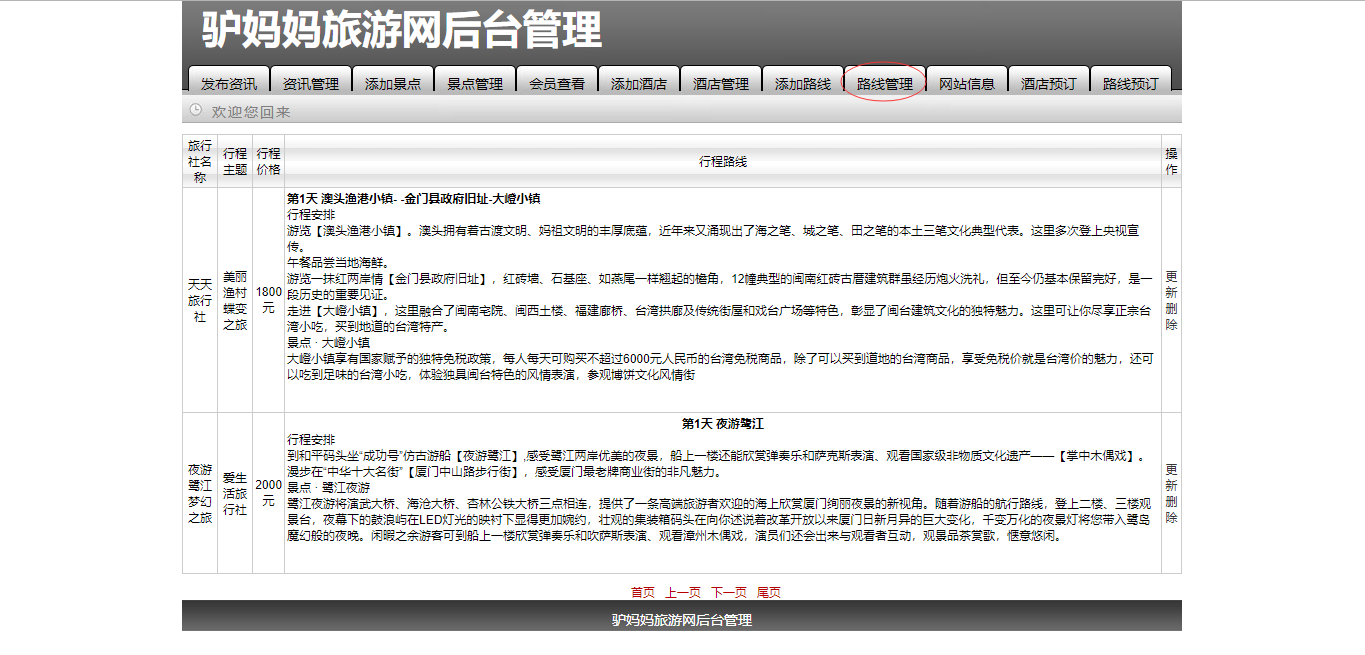Click the 爱生活旅行社 cell
The height and width of the screenshot is (655, 1365).
click(x=235, y=493)
